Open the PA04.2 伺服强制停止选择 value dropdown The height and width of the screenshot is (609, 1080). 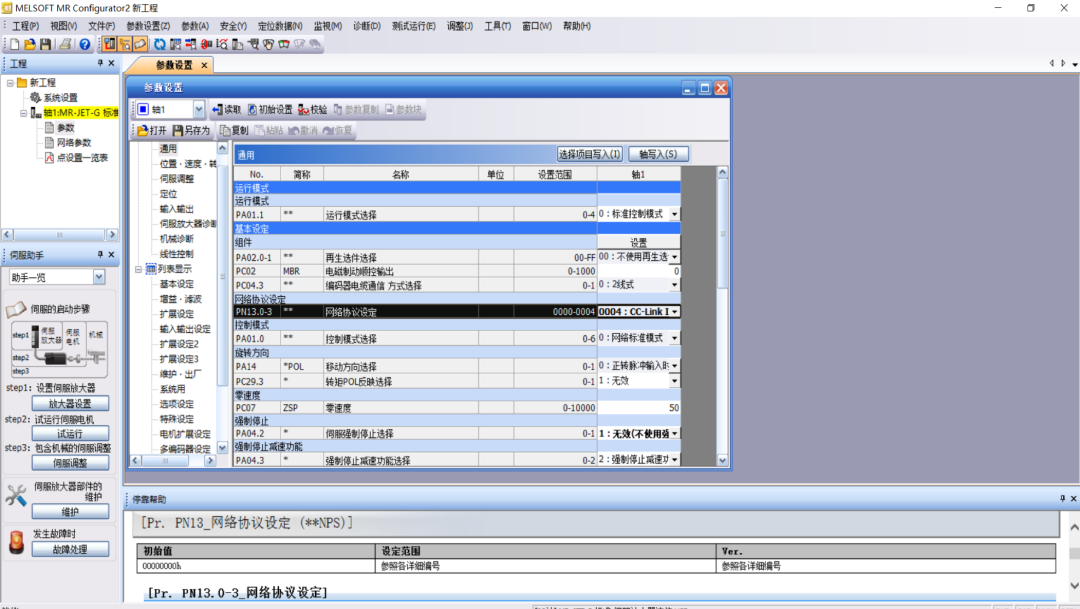674,434
